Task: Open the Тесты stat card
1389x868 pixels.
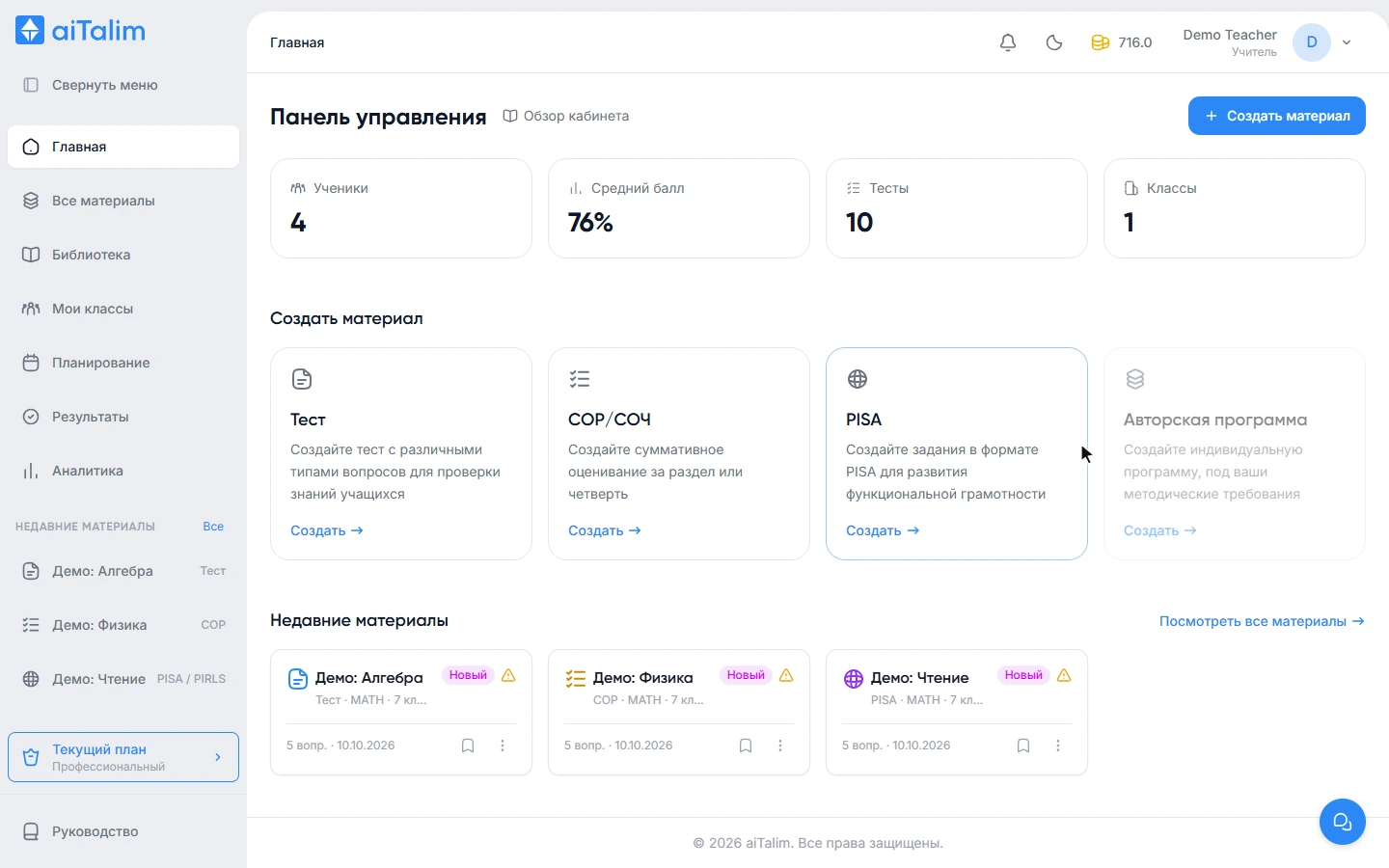Action: click(957, 208)
